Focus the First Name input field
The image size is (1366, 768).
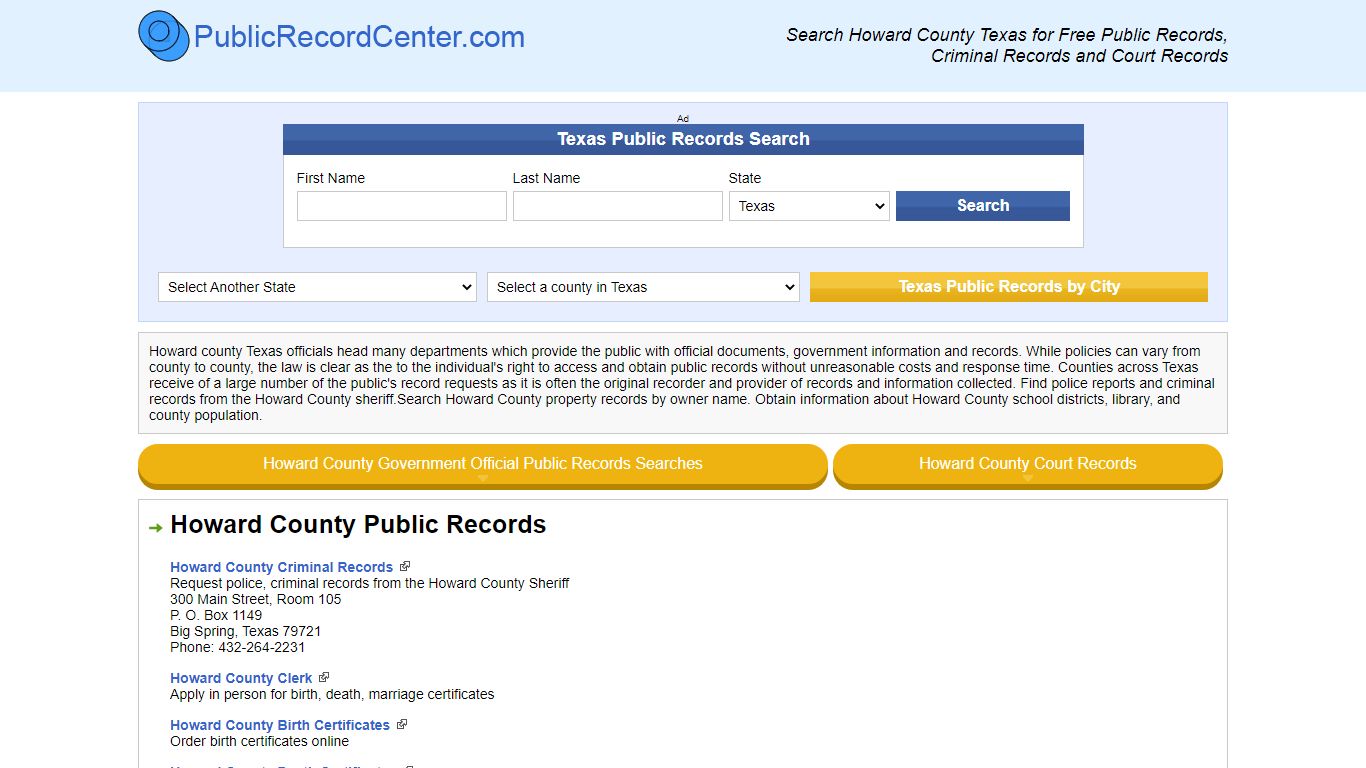(402, 206)
